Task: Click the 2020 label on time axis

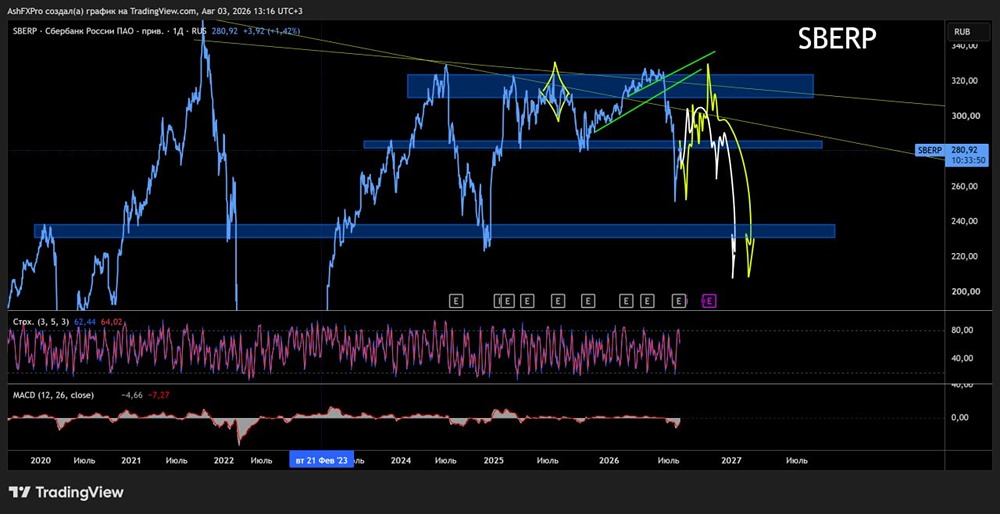Action: tap(40, 460)
